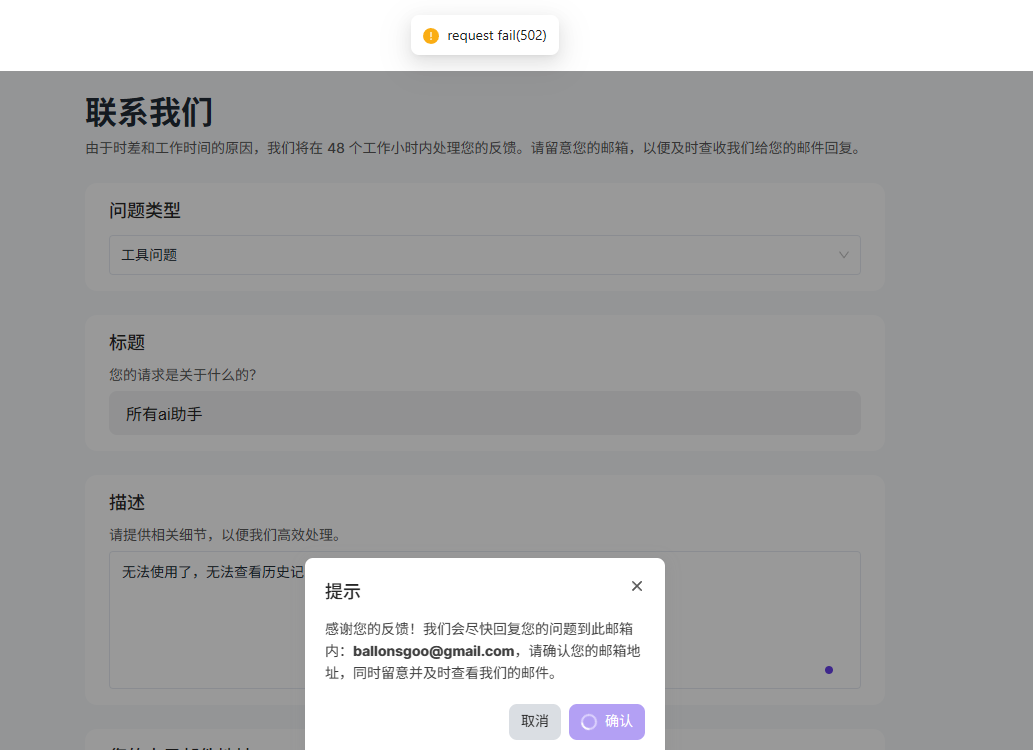Click the 联系我们 page heading
Screen dimensions: 1033x750
(x=150, y=112)
